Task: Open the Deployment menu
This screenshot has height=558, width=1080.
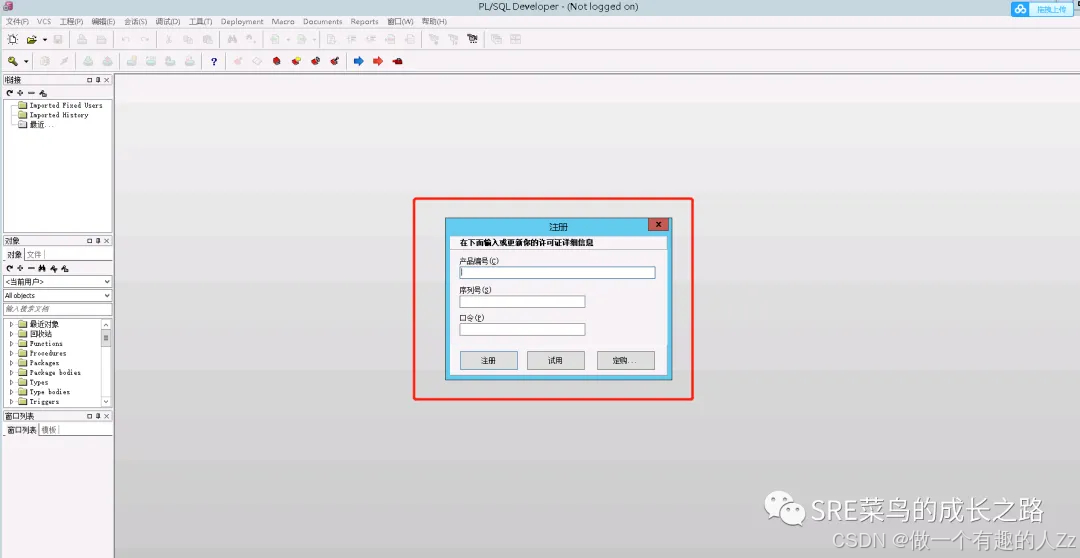Action: click(242, 21)
